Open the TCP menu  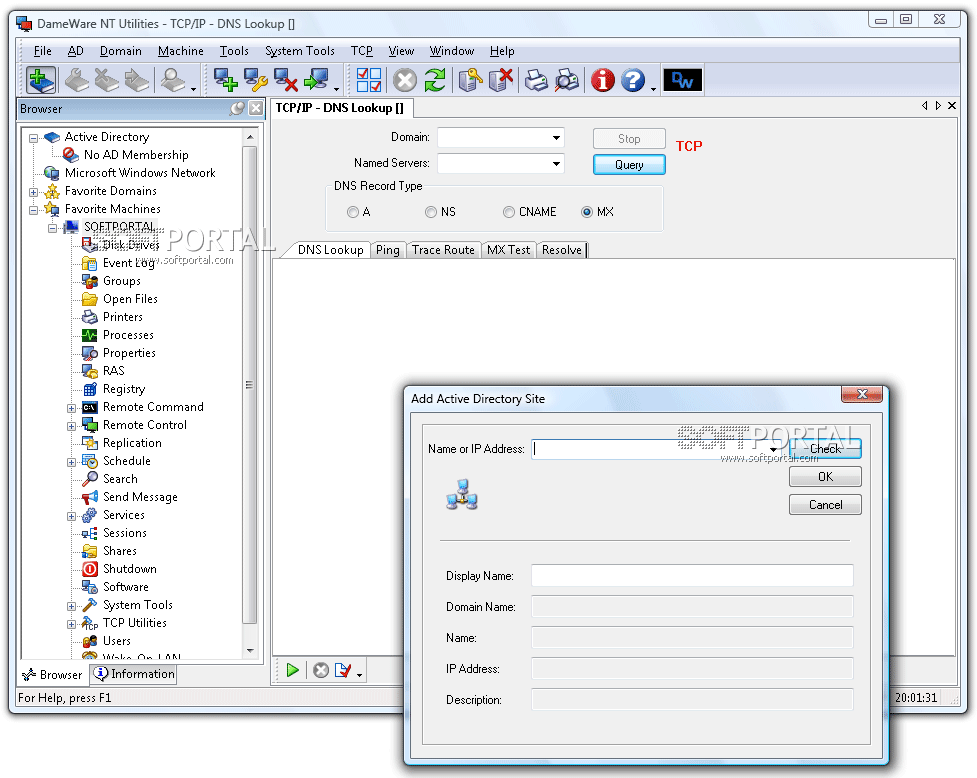pyautogui.click(x=361, y=51)
